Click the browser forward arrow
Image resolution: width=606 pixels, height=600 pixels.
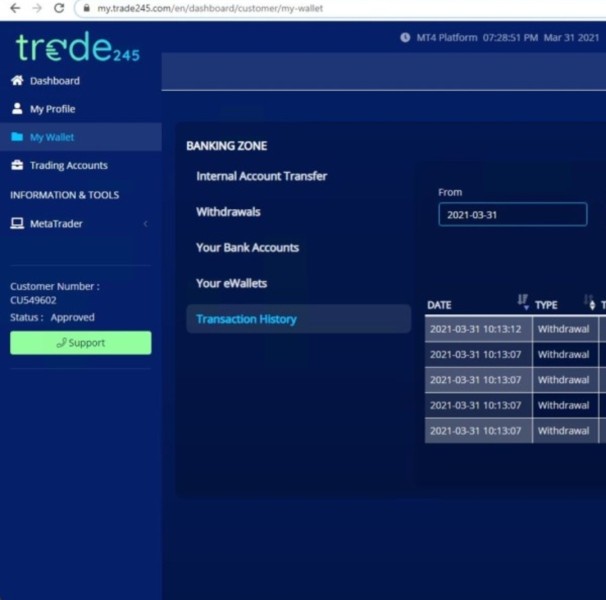[x=37, y=8]
